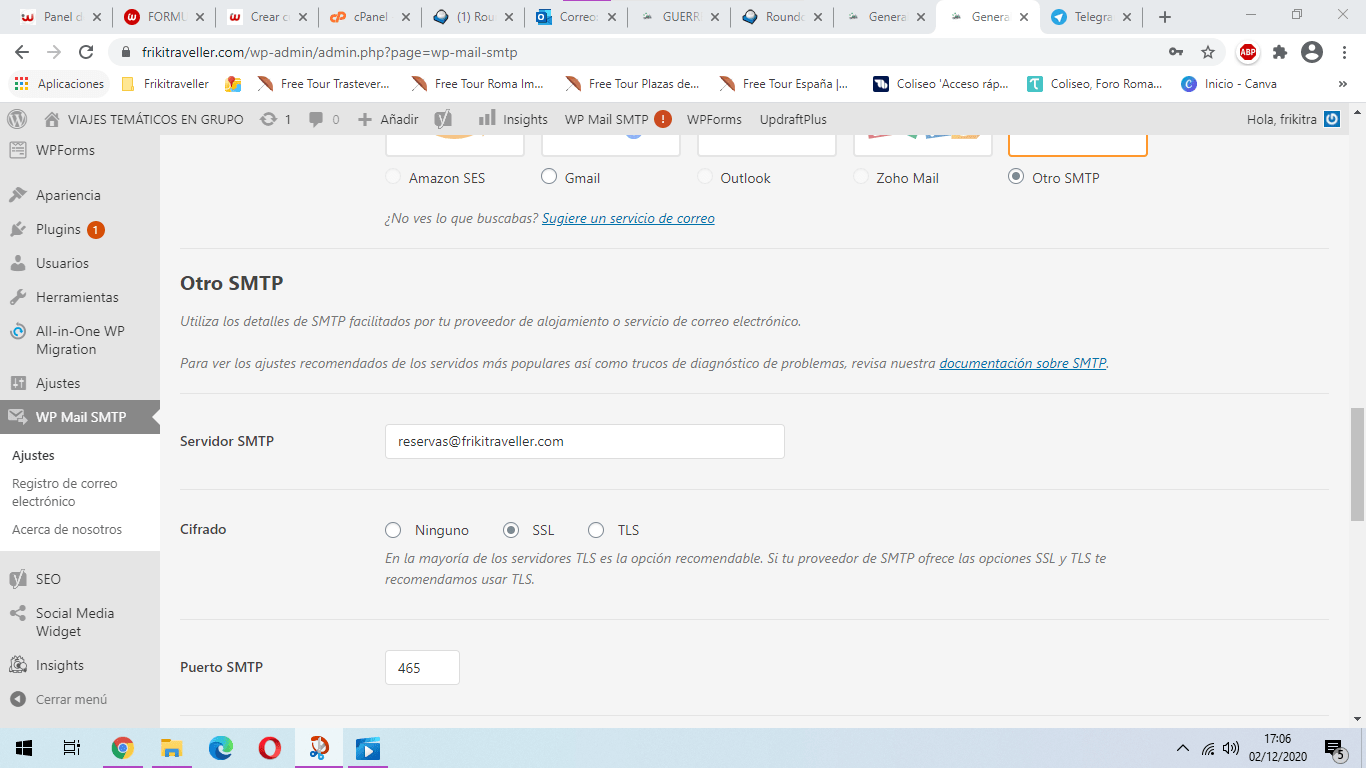Open the notification center icon
Image resolution: width=1366 pixels, height=768 pixels.
(1334, 748)
